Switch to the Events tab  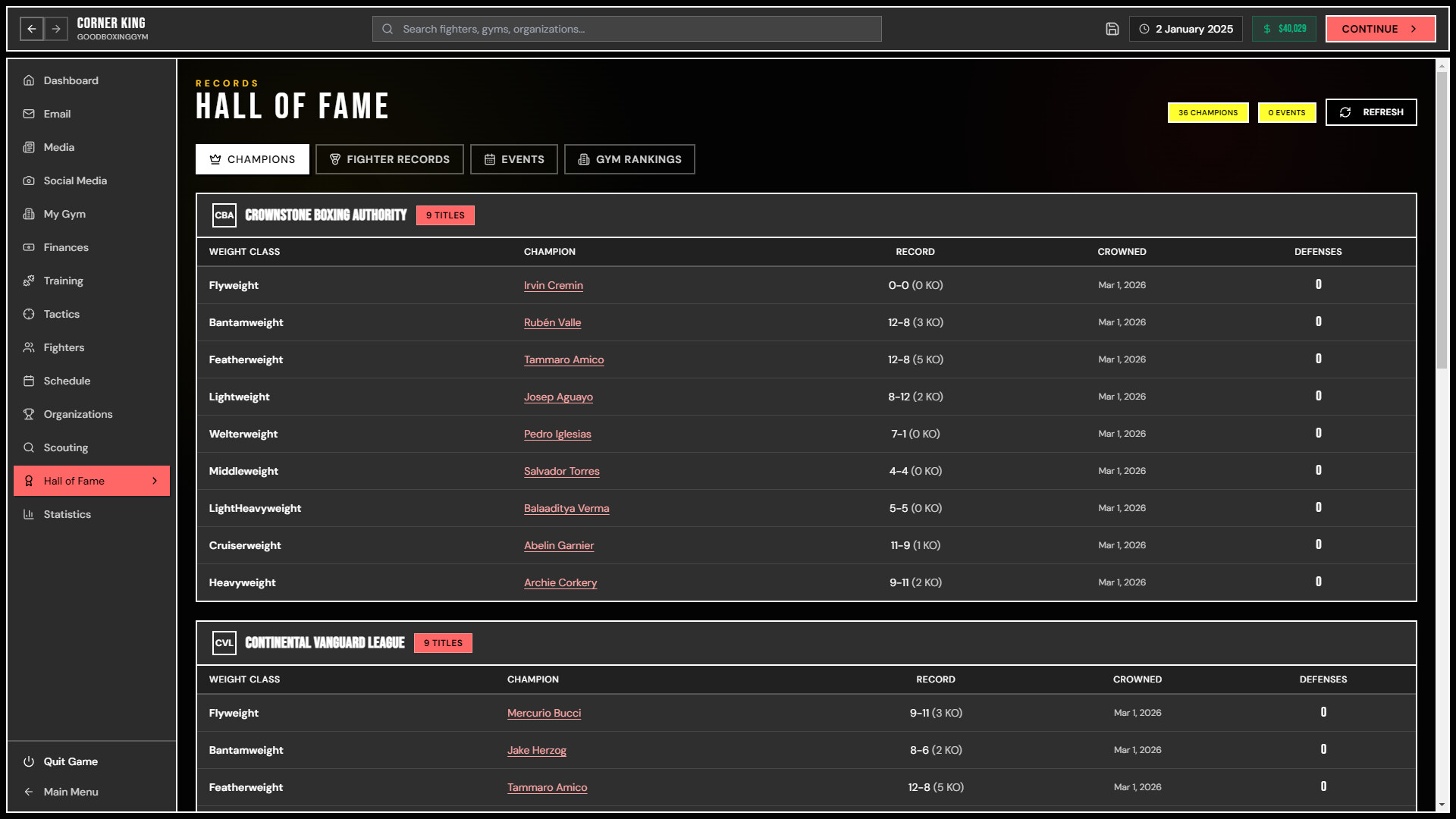[x=514, y=159]
